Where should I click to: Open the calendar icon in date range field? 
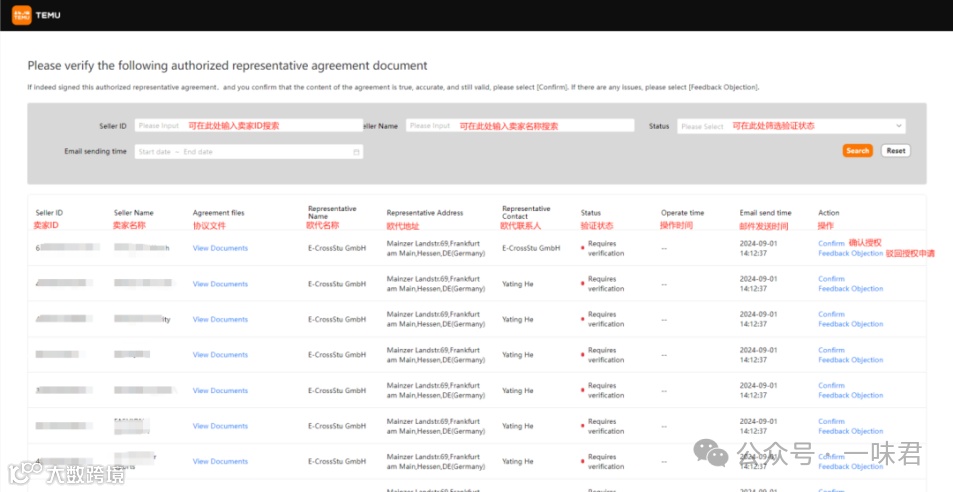pyautogui.click(x=356, y=152)
